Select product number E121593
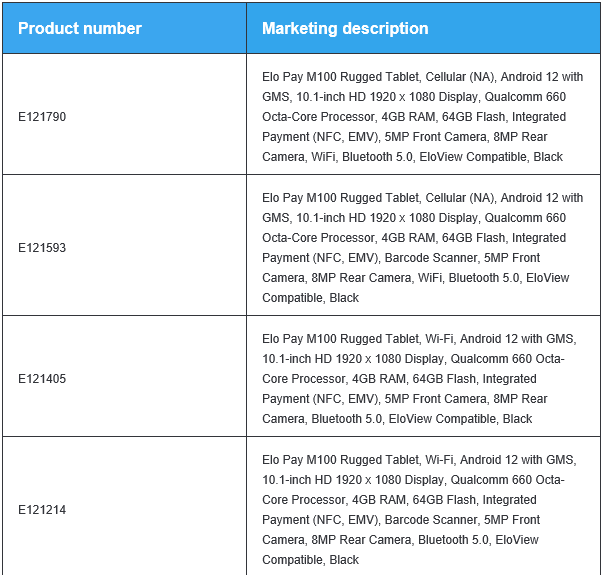The height and width of the screenshot is (575, 603). pyautogui.click(x=42, y=248)
